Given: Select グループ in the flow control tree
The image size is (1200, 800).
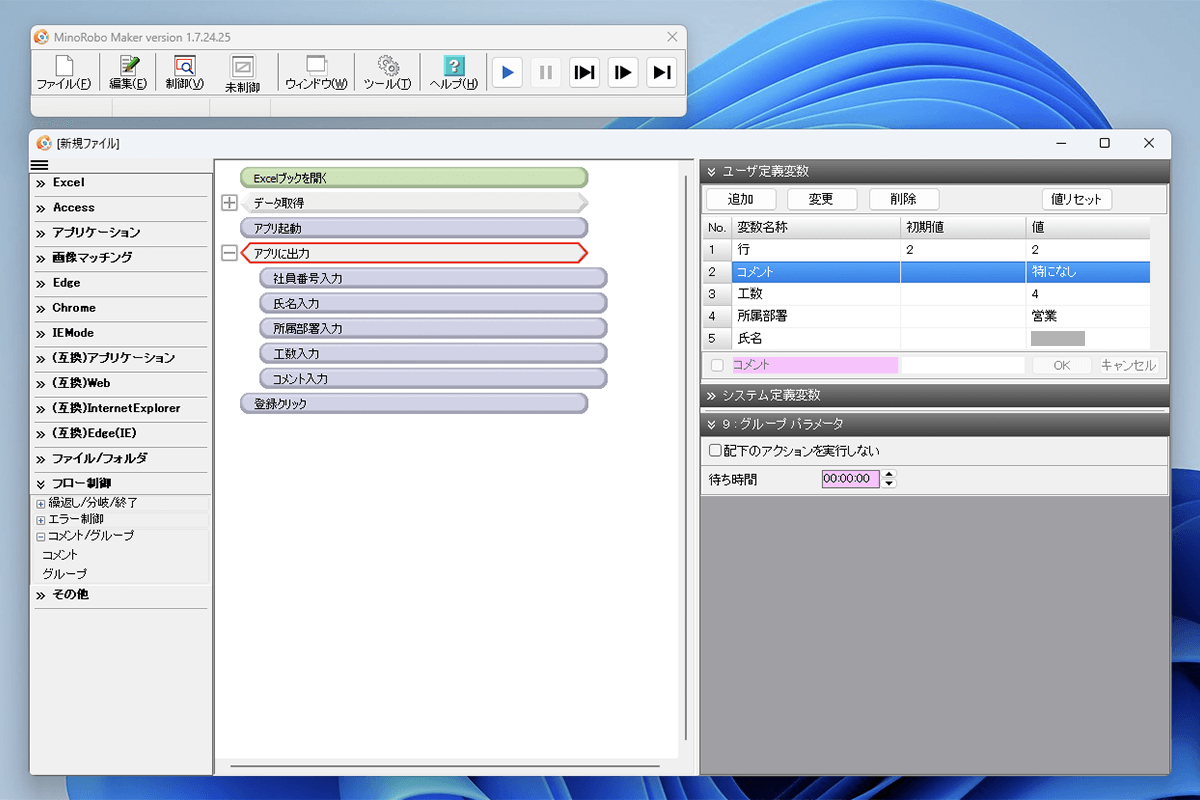Looking at the screenshot, I should (x=64, y=574).
